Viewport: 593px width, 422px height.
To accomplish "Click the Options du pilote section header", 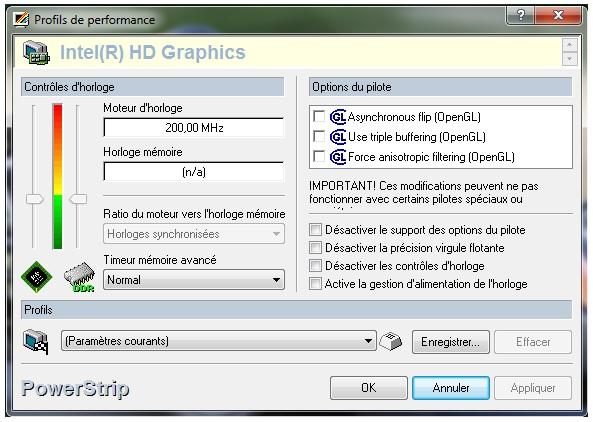I will point(441,87).
